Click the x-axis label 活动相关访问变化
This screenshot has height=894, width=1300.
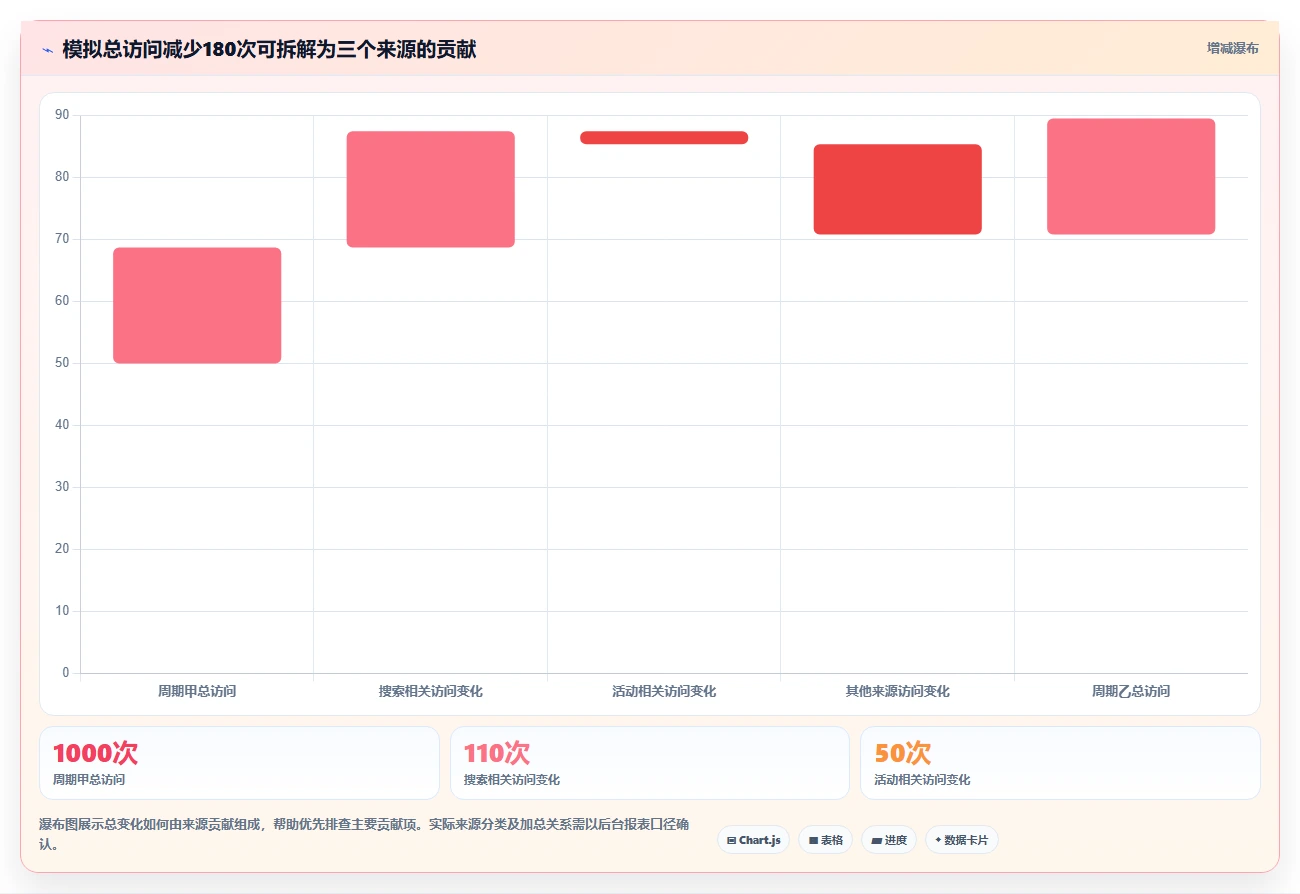coord(664,691)
